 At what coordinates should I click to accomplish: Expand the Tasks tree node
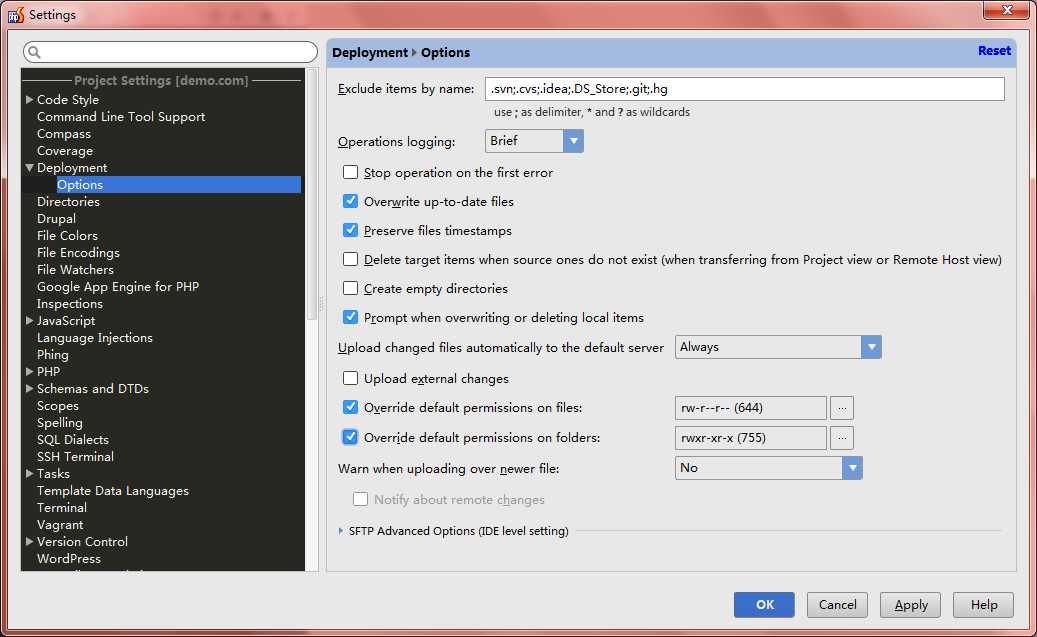pos(29,474)
